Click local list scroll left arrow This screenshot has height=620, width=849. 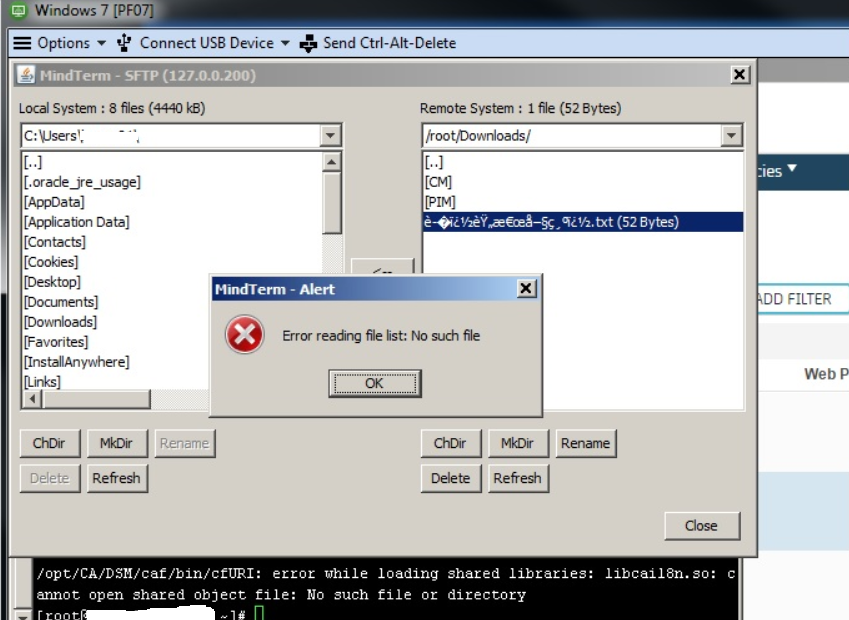coord(32,399)
